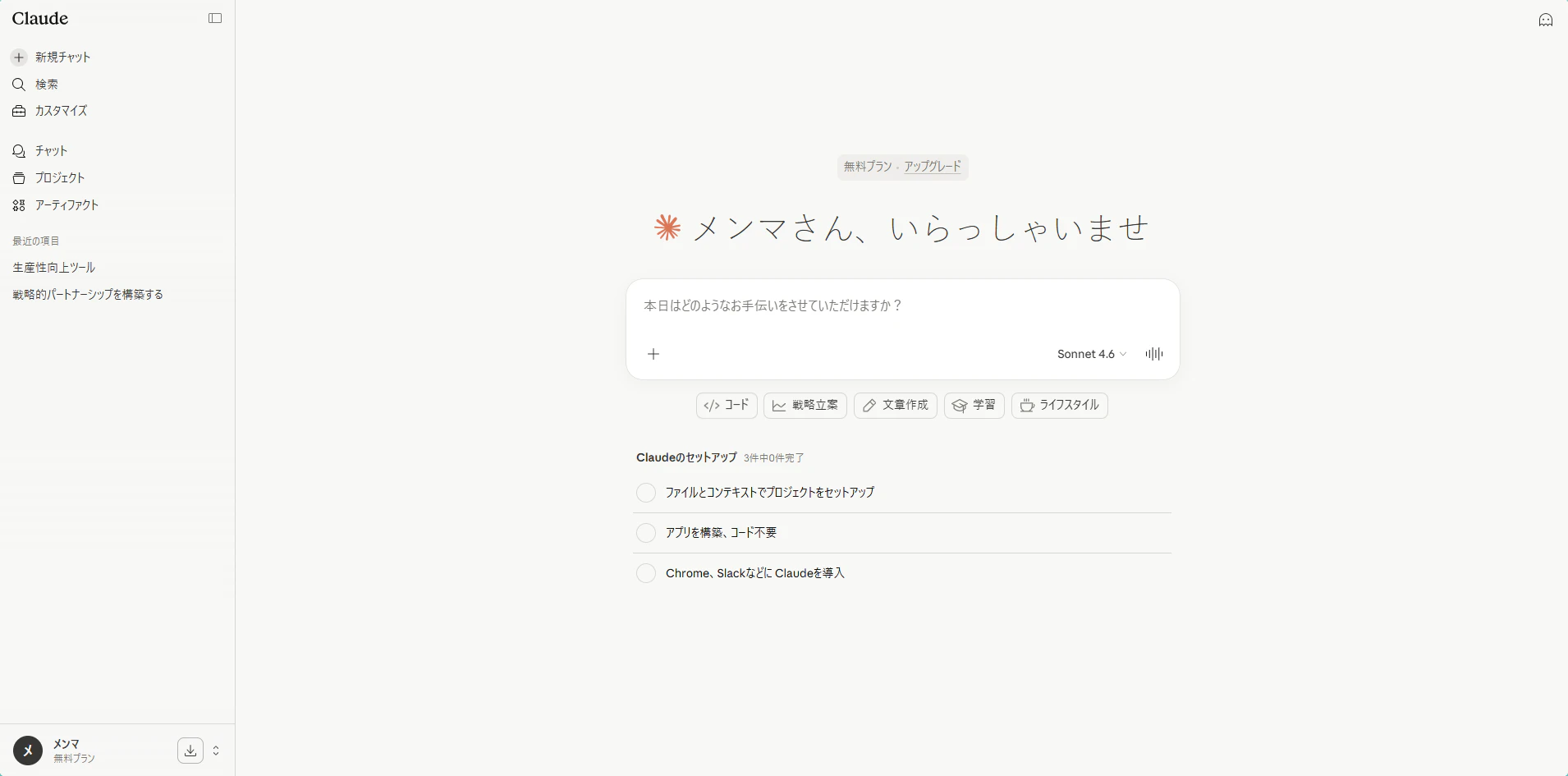Collapse the sidebar with the panel icon

pos(215,18)
